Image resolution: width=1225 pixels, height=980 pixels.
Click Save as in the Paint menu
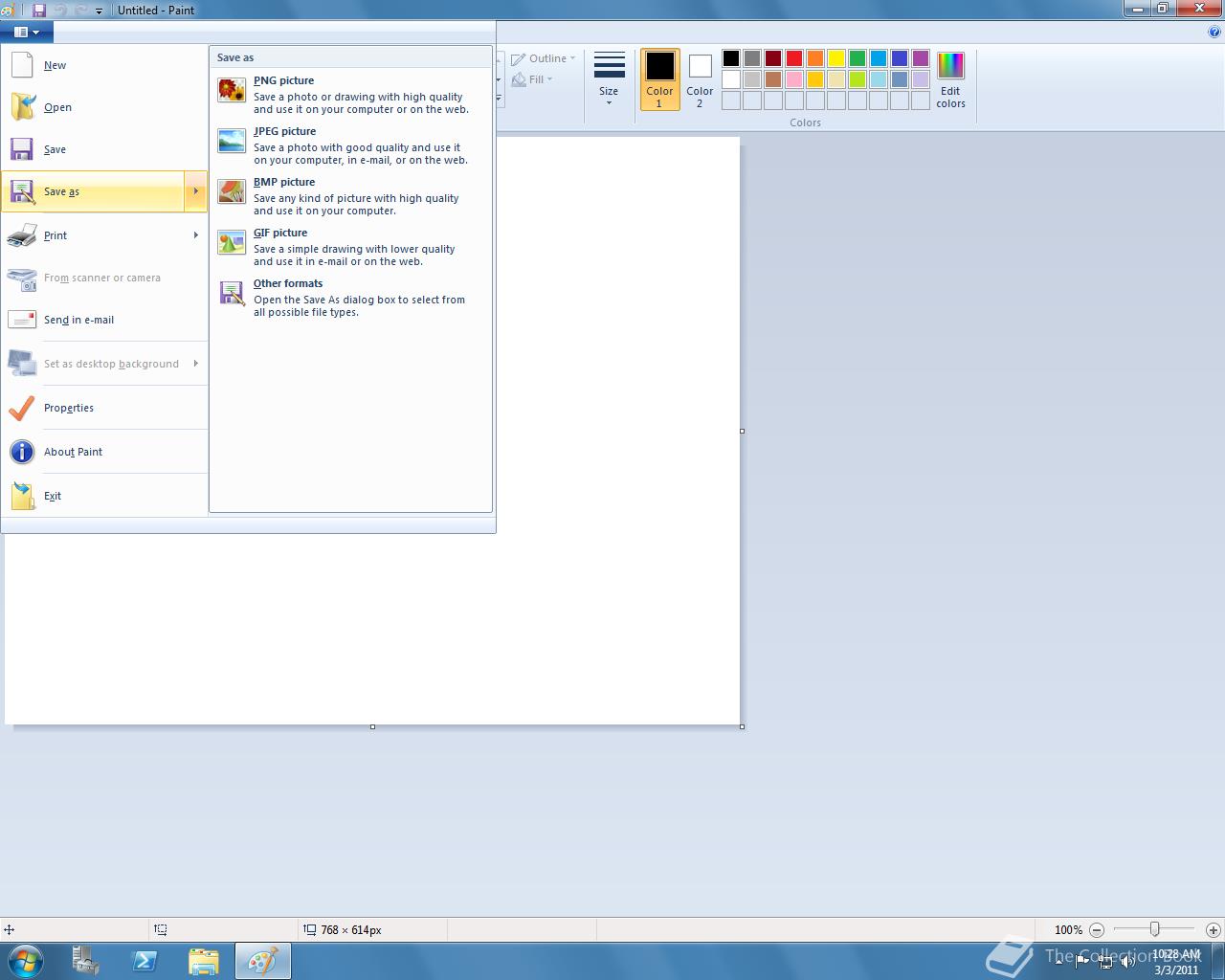[x=93, y=191]
